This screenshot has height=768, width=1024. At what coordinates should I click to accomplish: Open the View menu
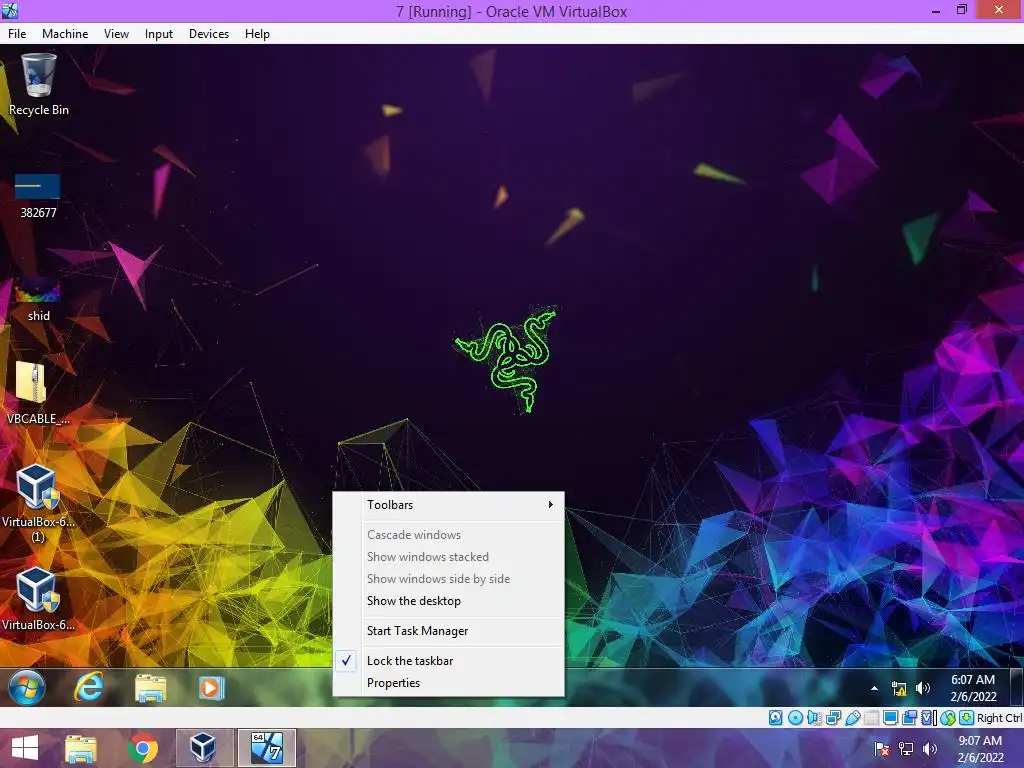(116, 34)
